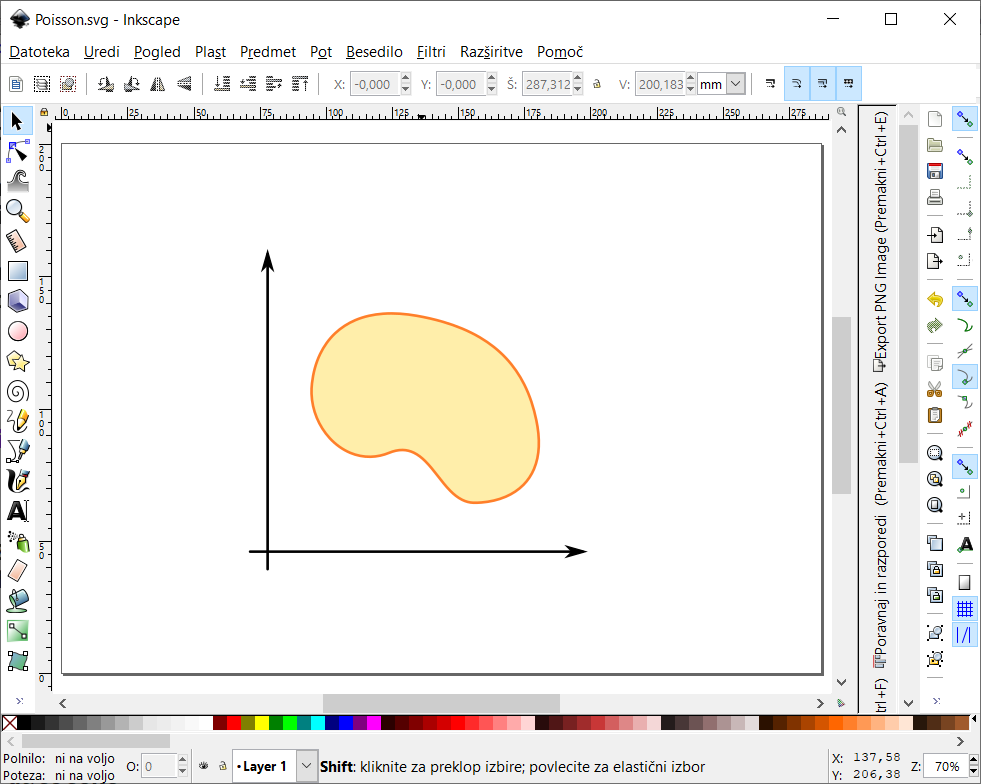981x784 pixels.
Task: Select the Text tool
Action: (x=17, y=511)
